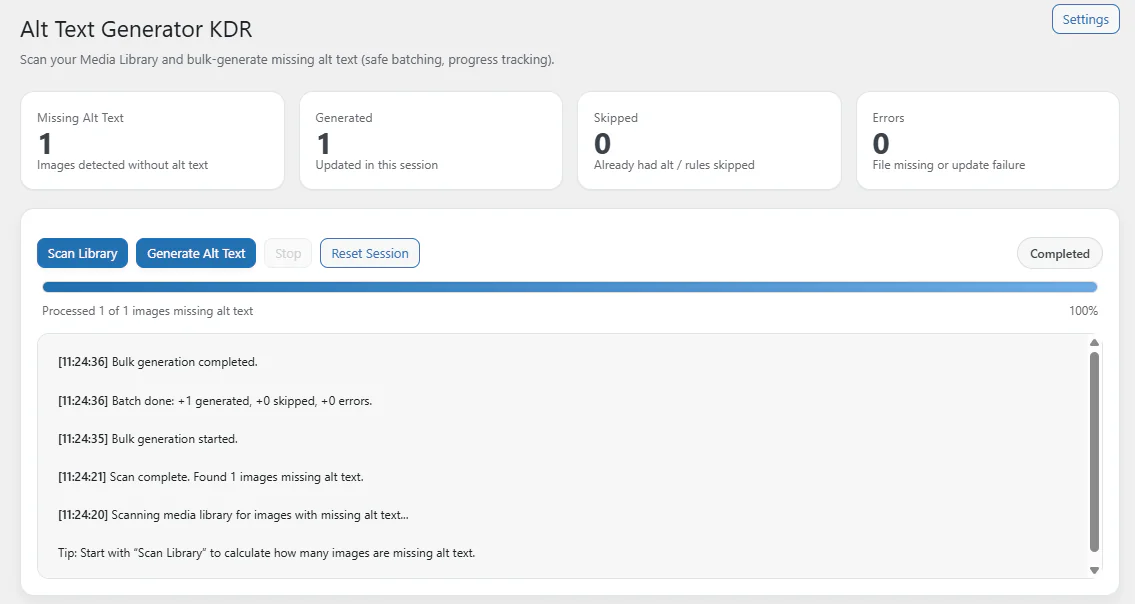This screenshot has height=604, width=1135.
Task: Click the log panel scrollbar thumb
Action: [x=1094, y=450]
